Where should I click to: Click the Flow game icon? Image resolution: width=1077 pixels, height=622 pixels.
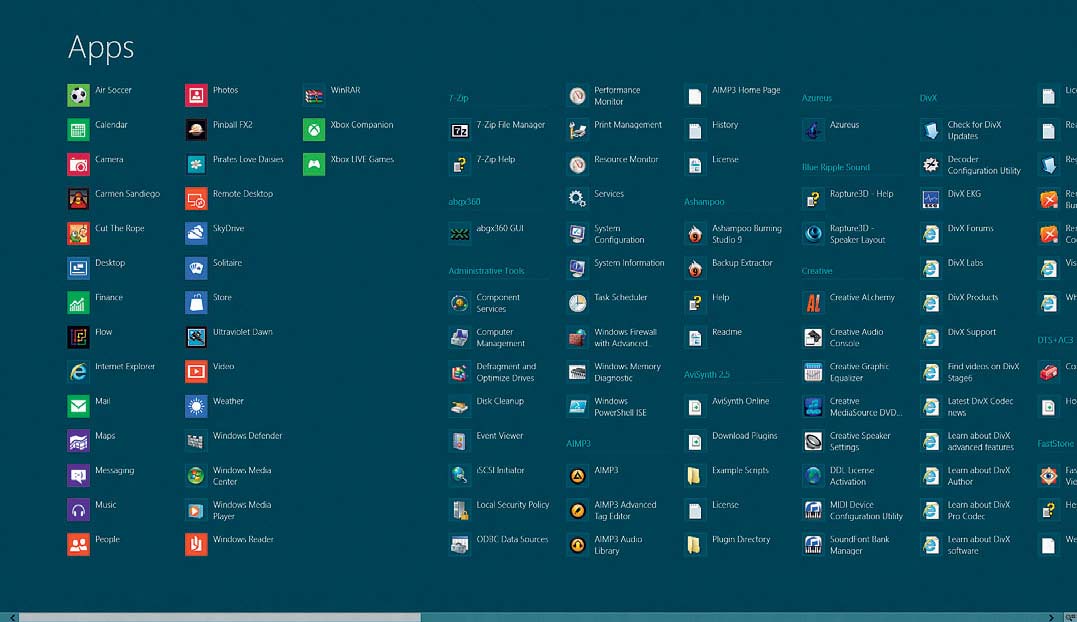[x=78, y=337]
